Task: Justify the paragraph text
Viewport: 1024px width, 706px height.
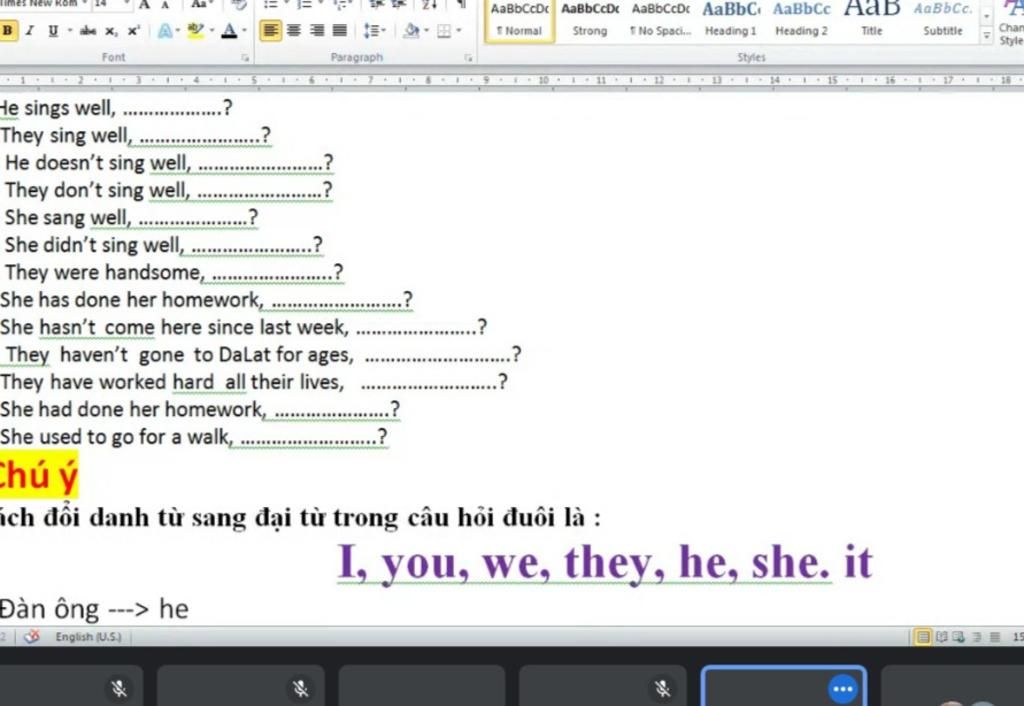Action: [x=340, y=31]
